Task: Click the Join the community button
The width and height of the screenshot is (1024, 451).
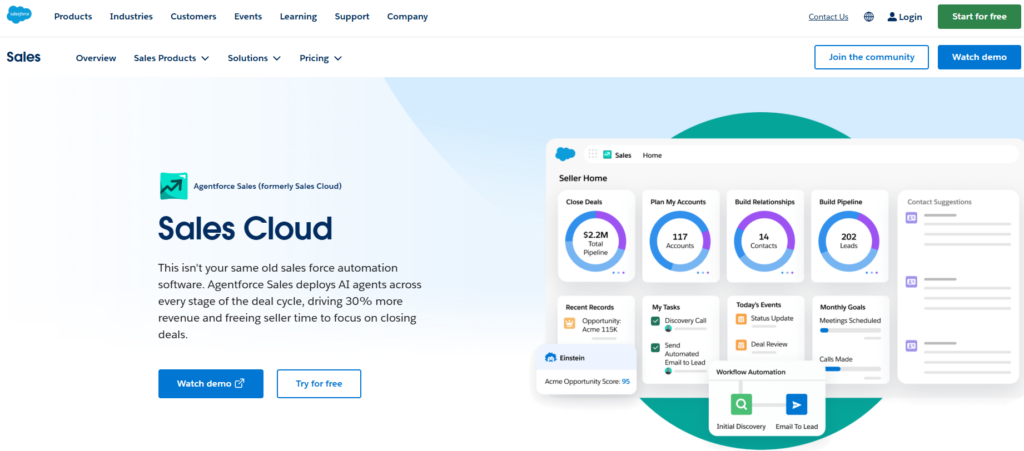Action: (x=871, y=57)
